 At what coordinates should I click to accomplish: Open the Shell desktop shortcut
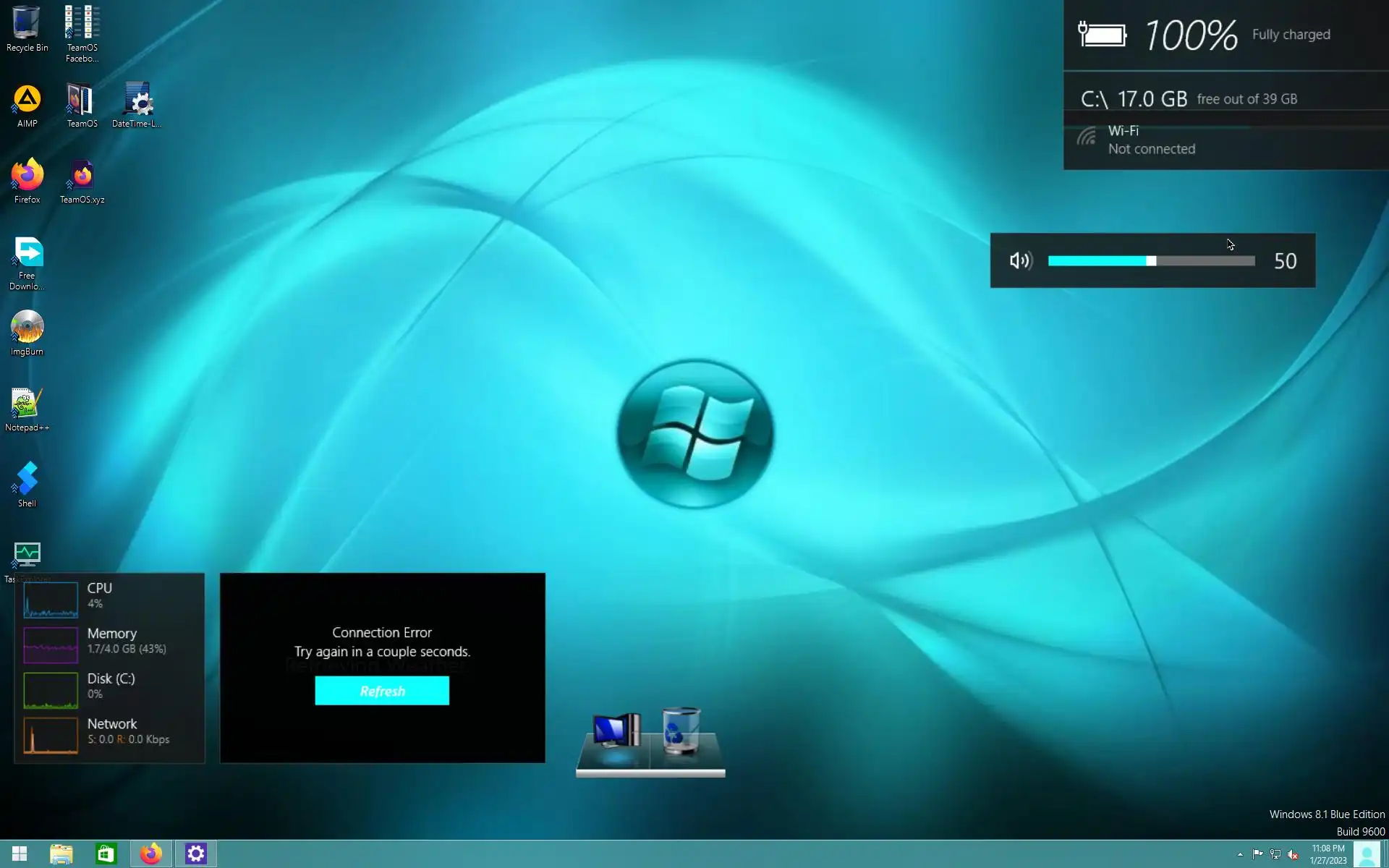(x=27, y=484)
